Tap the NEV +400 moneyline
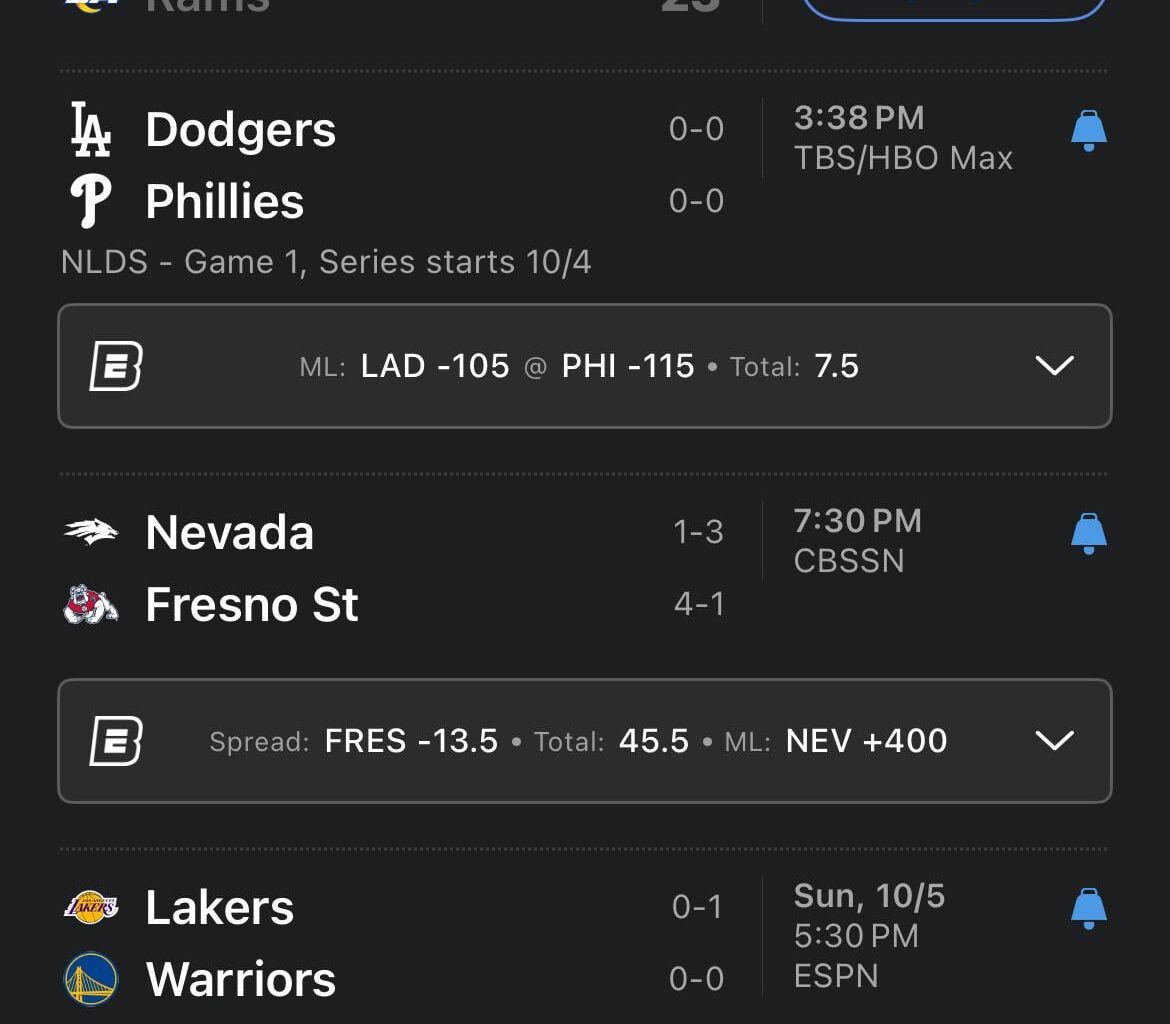The width and height of the screenshot is (1170, 1024). pyautogui.click(x=866, y=741)
